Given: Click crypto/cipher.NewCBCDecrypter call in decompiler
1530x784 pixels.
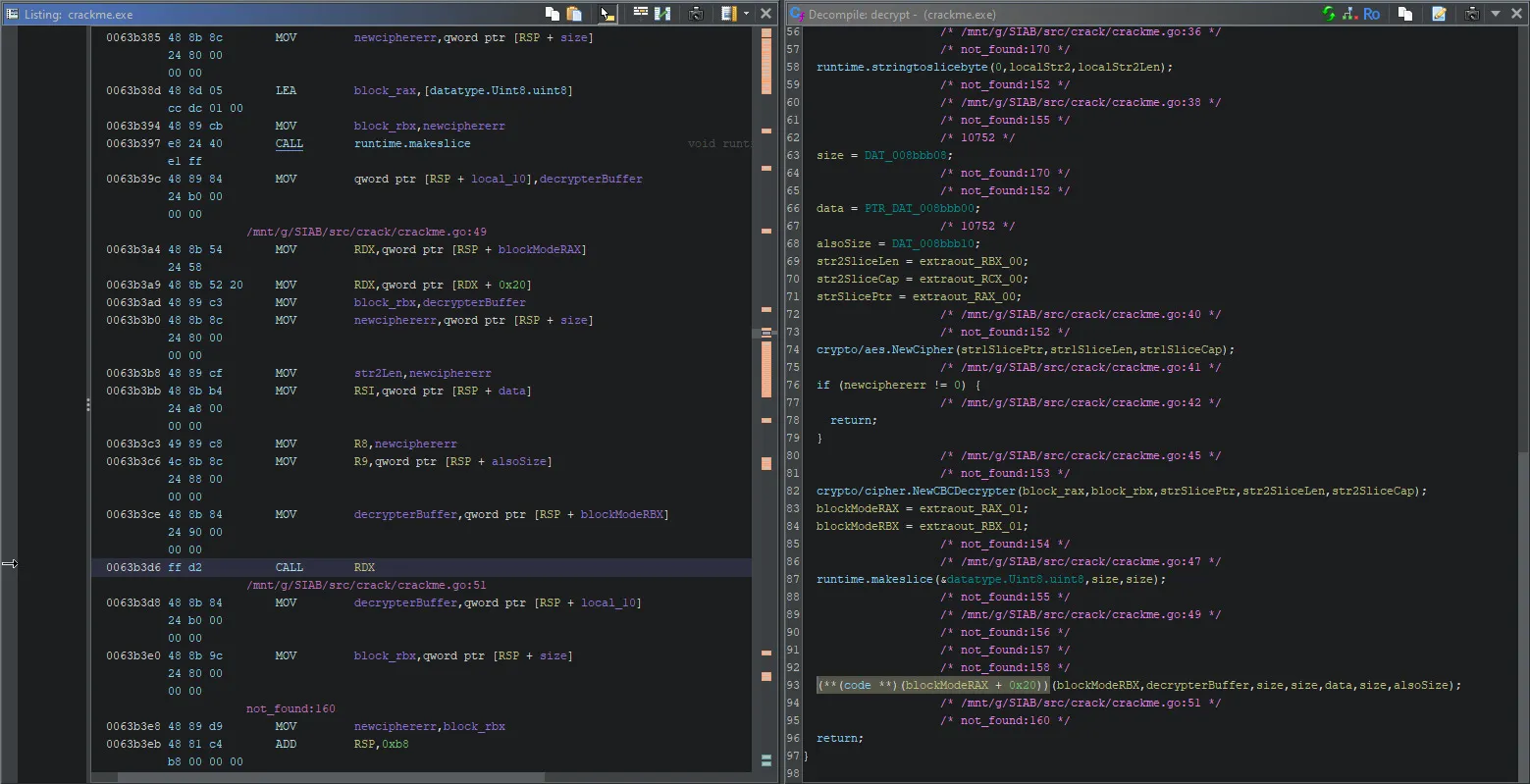Looking at the screenshot, I should click(917, 491).
